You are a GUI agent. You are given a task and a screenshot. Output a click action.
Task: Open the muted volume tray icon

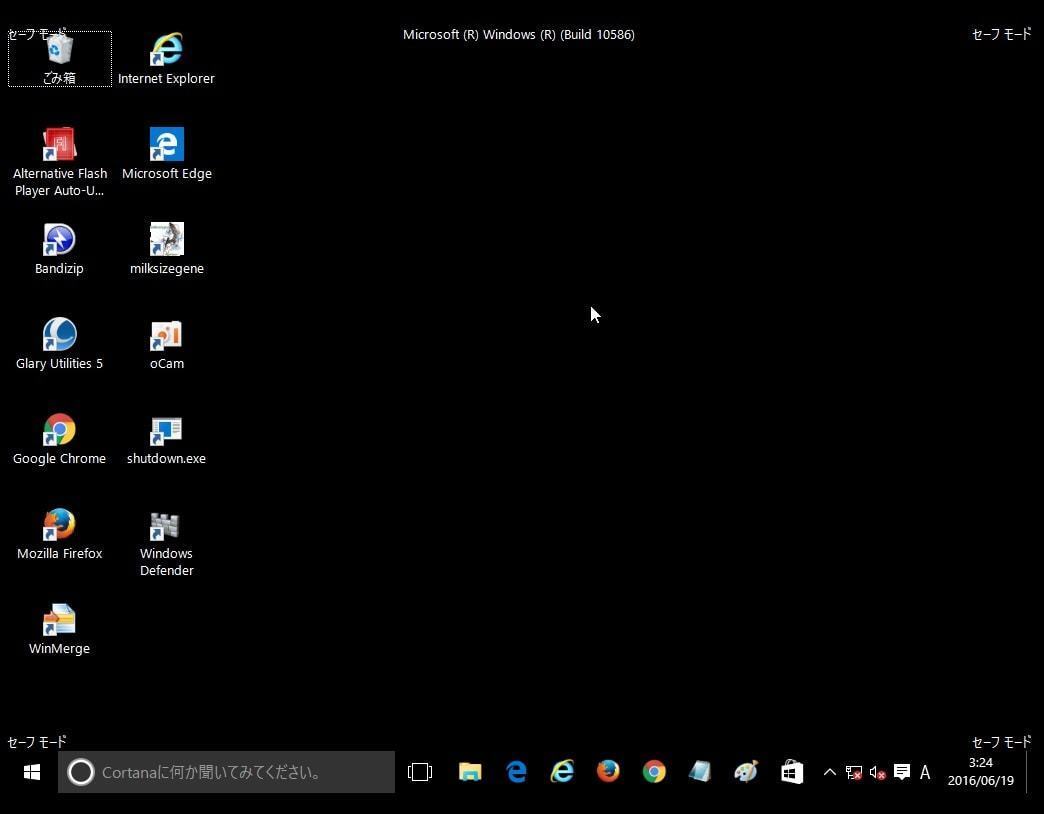(x=878, y=773)
